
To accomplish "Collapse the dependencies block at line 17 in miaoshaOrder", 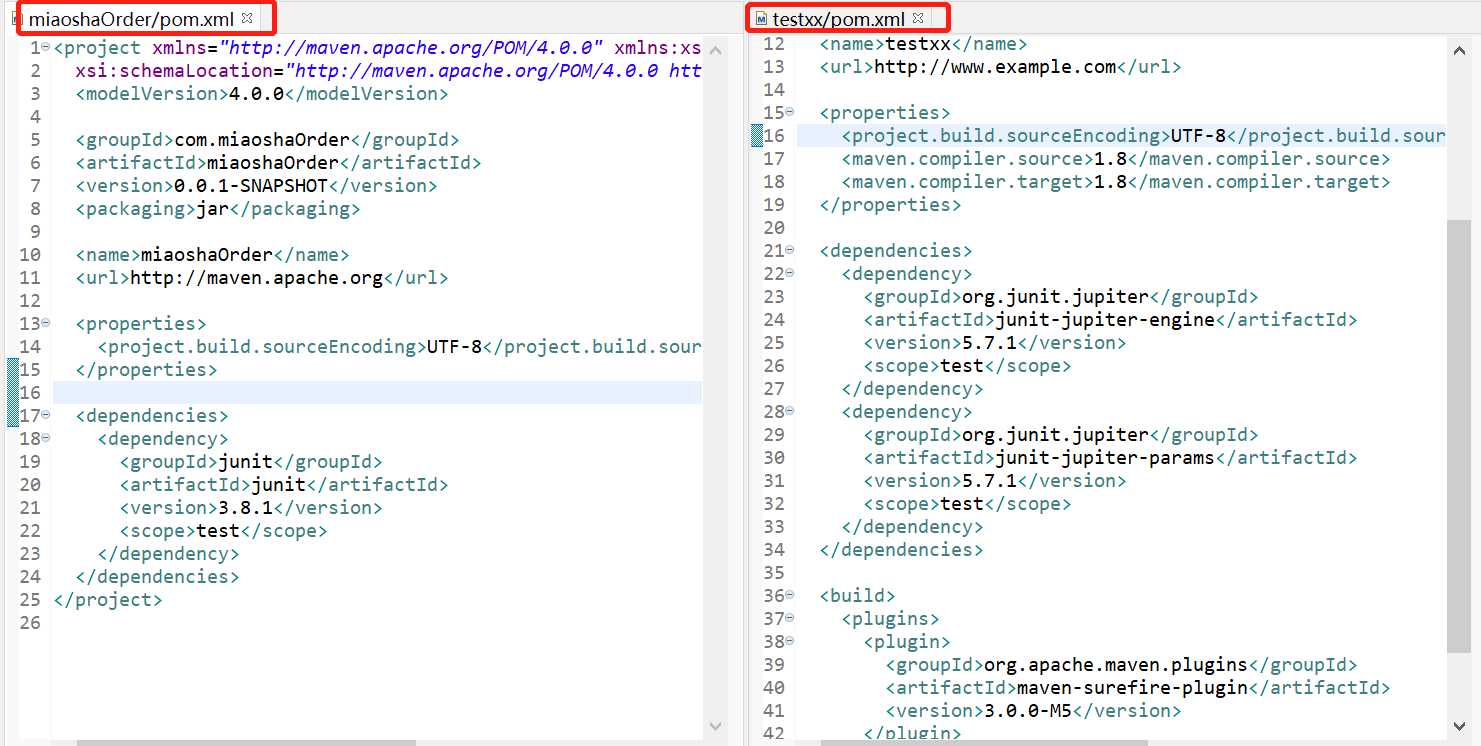I will (47, 414).
